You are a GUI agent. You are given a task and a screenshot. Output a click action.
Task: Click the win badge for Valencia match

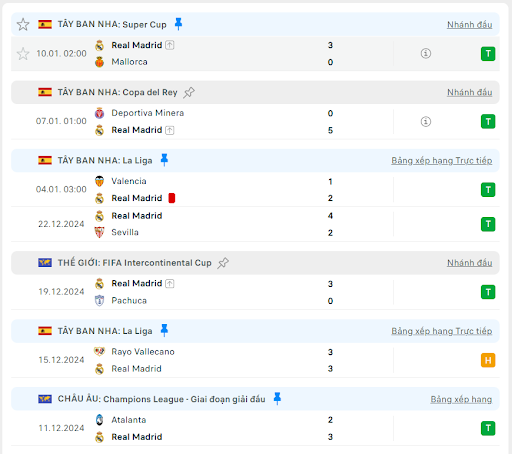click(x=488, y=190)
